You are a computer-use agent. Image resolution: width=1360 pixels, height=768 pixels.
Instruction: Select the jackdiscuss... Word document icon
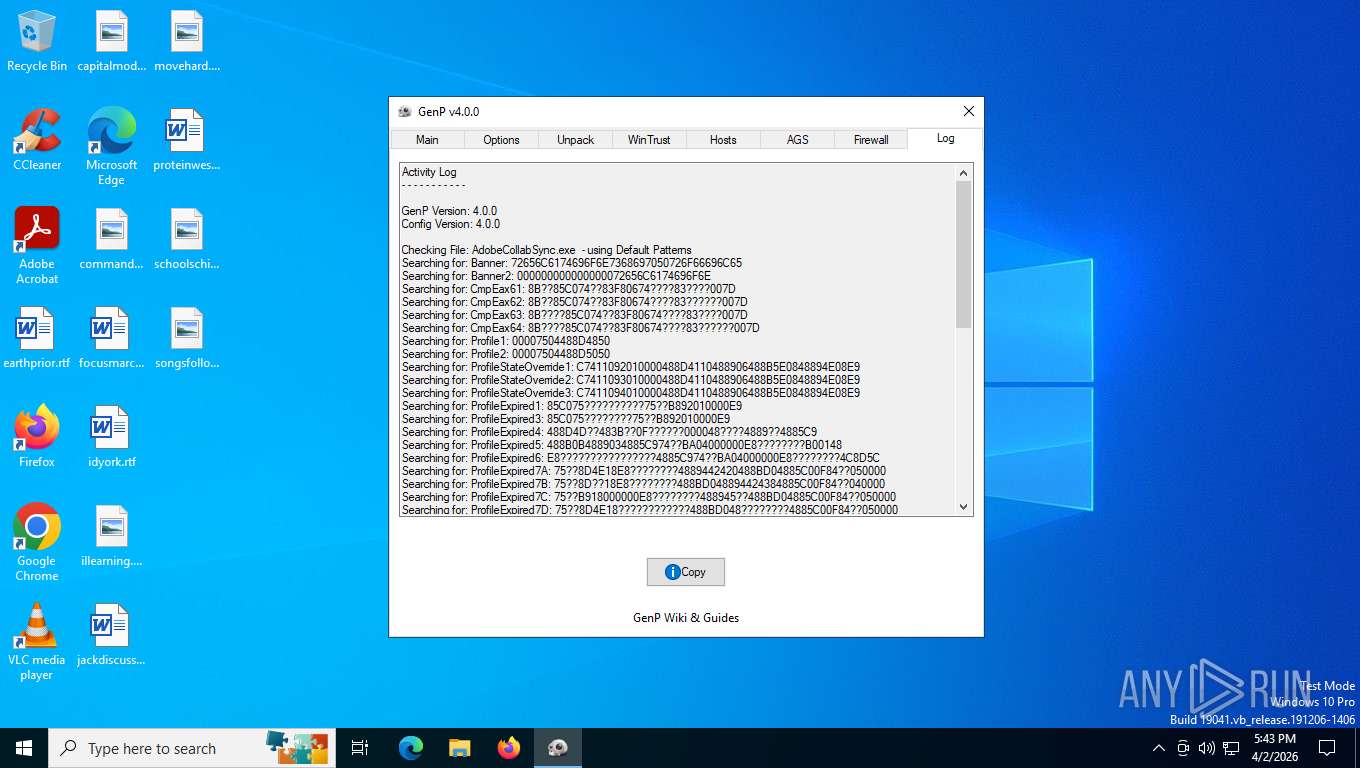(x=111, y=634)
